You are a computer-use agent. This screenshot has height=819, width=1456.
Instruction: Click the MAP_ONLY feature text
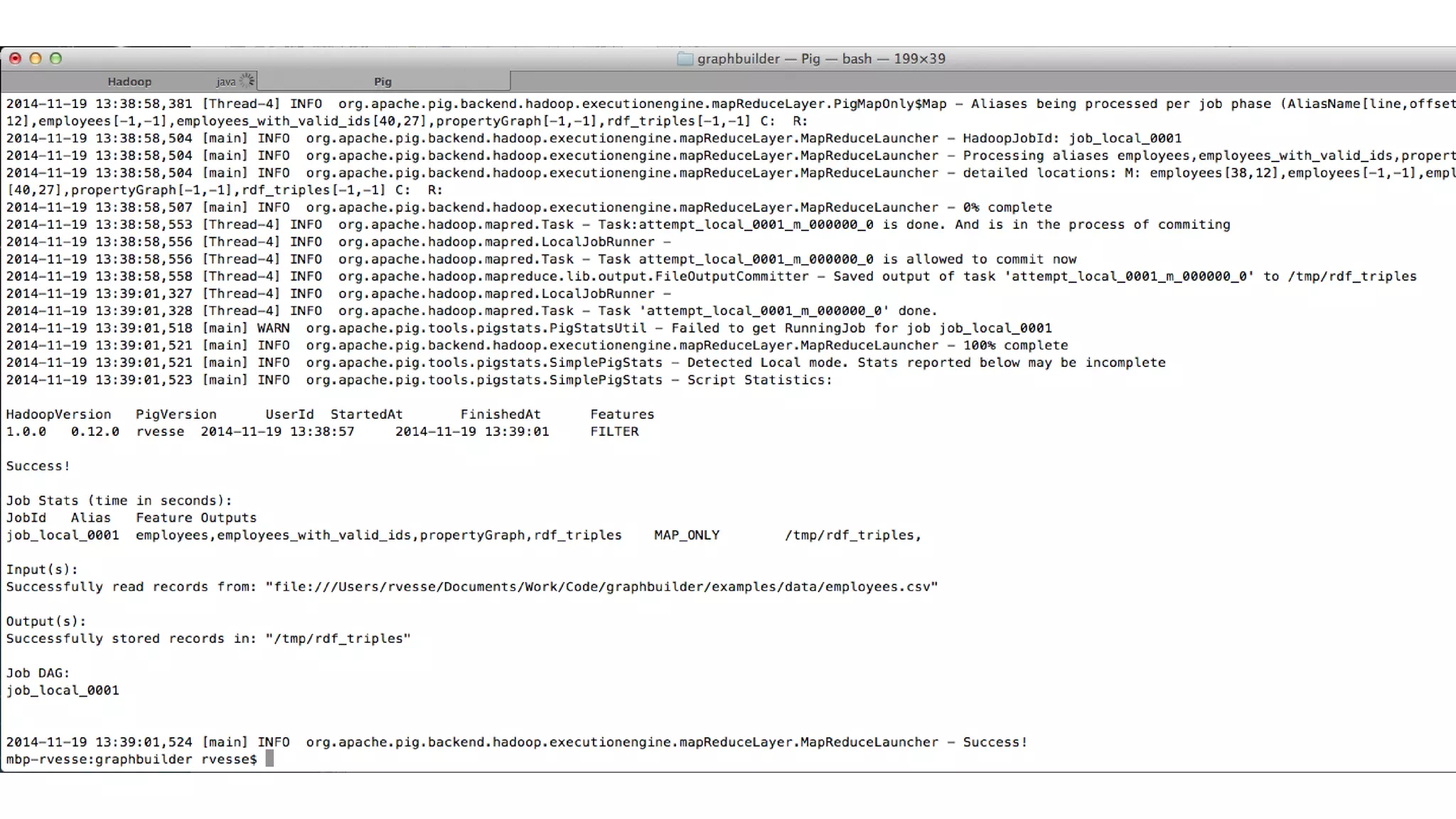[x=687, y=535]
